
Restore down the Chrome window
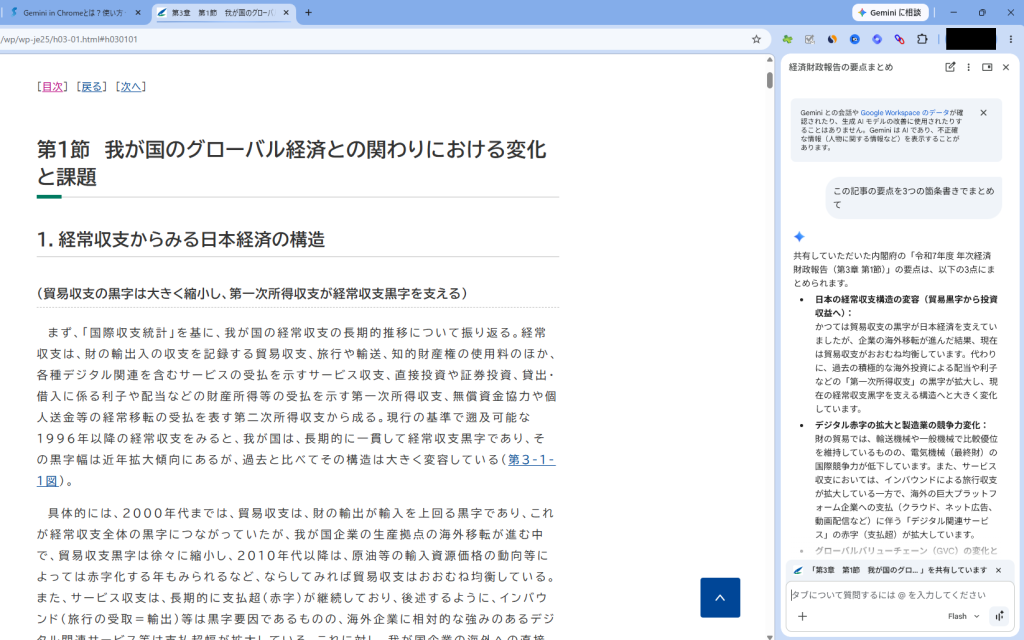982,12
